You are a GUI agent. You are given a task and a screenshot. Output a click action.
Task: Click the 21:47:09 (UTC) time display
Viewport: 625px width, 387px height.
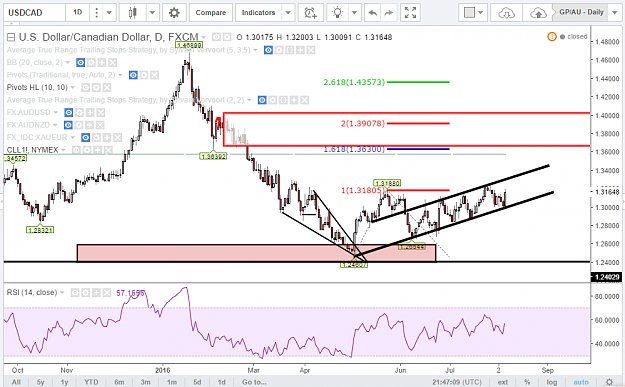coord(457,382)
